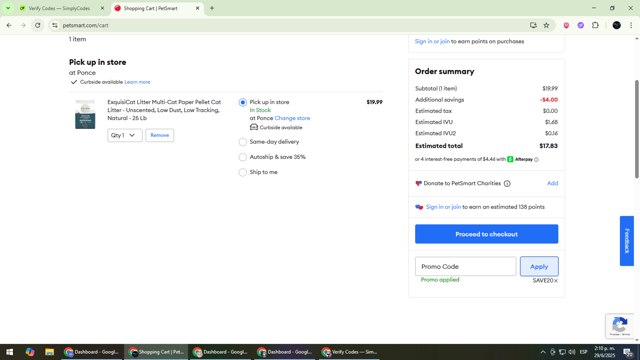Click the page vertical scrollbar

637,129
